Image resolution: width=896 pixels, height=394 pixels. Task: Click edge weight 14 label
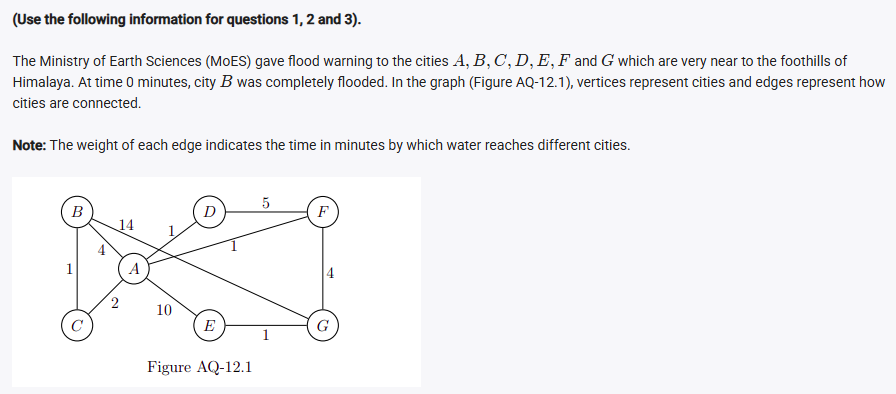(126, 226)
